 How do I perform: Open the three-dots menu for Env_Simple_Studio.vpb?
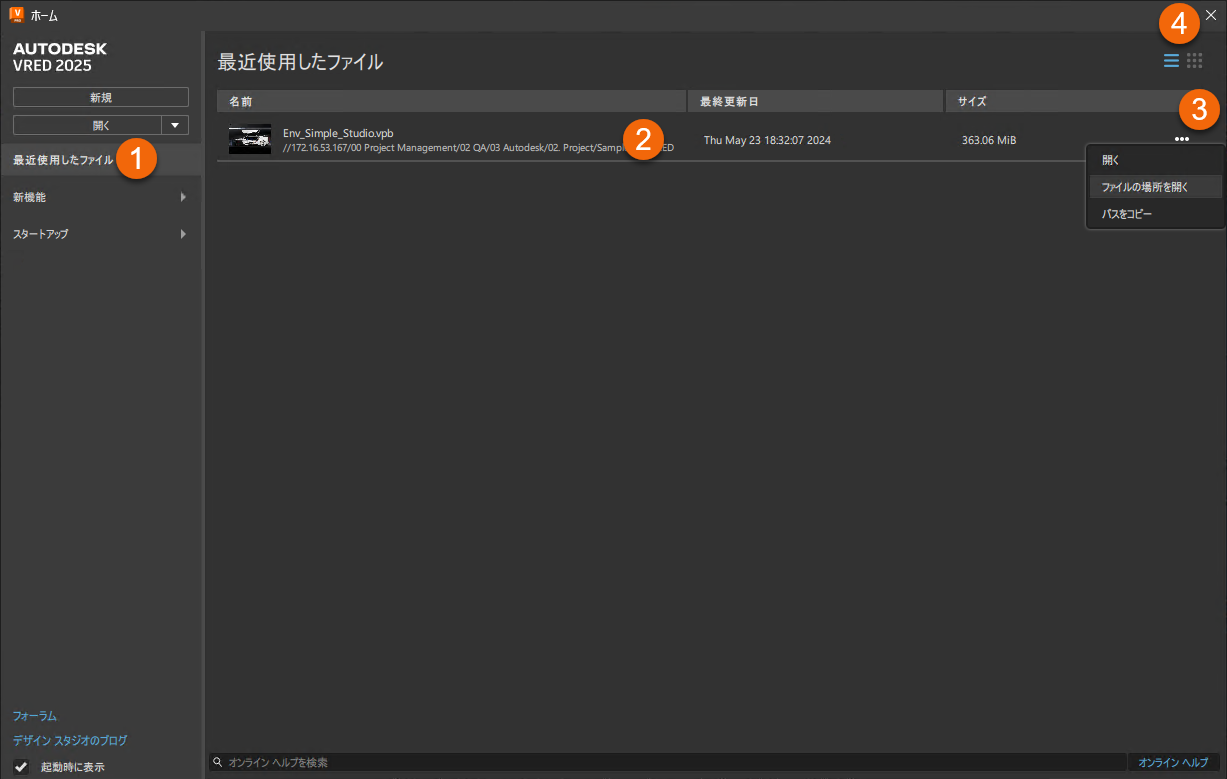[x=1182, y=139]
